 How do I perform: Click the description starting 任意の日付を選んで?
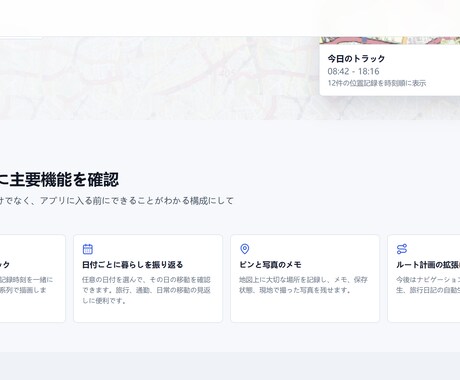[146, 290]
